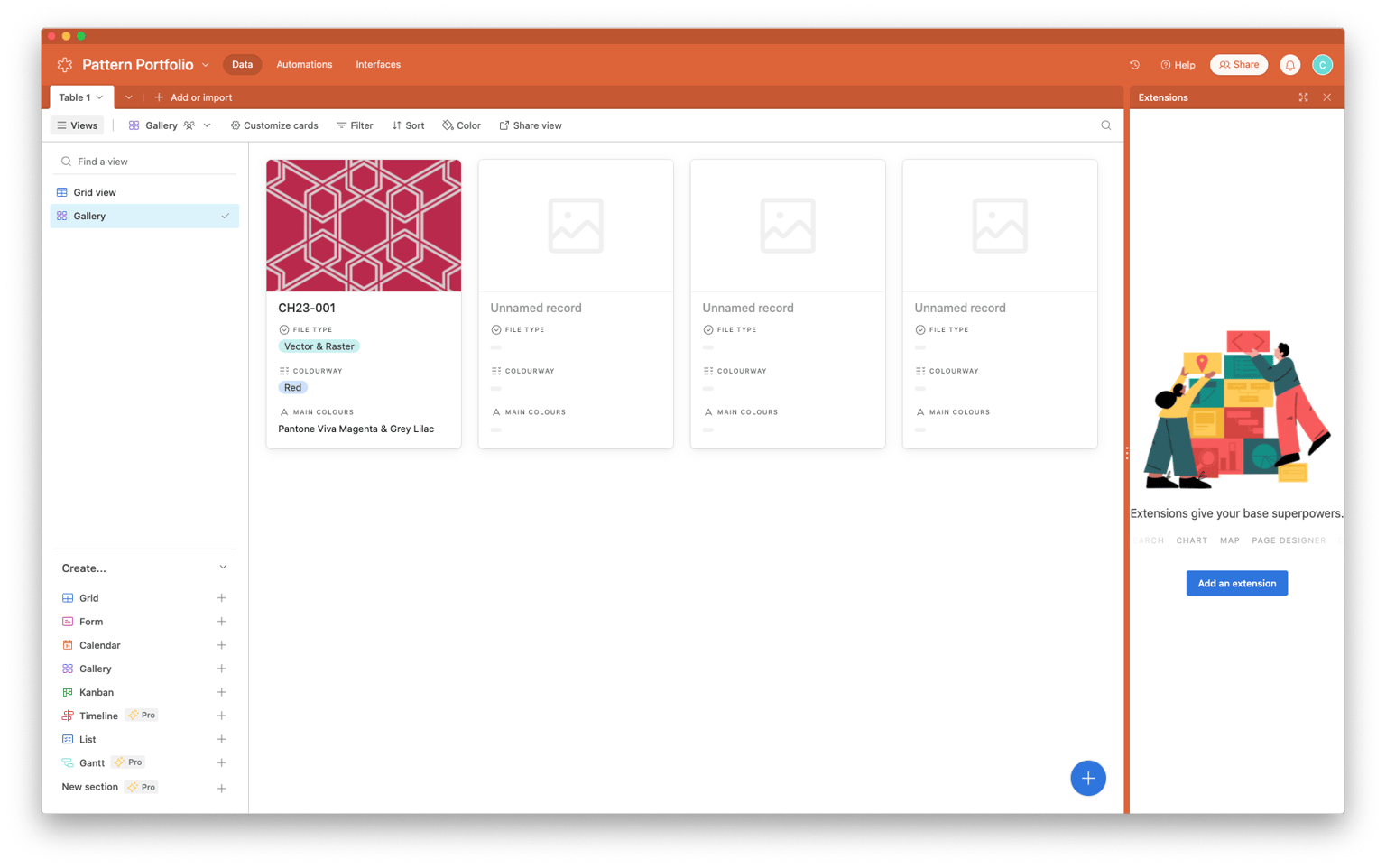Open Pattern Portfolio base name dropdown
Viewport: 1386px width, 868px height.
(x=206, y=65)
